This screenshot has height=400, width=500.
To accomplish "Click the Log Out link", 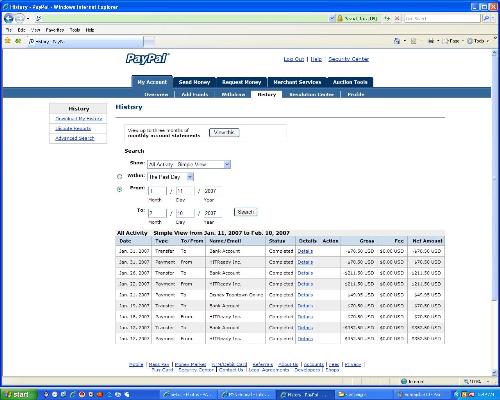I will (x=294, y=59).
